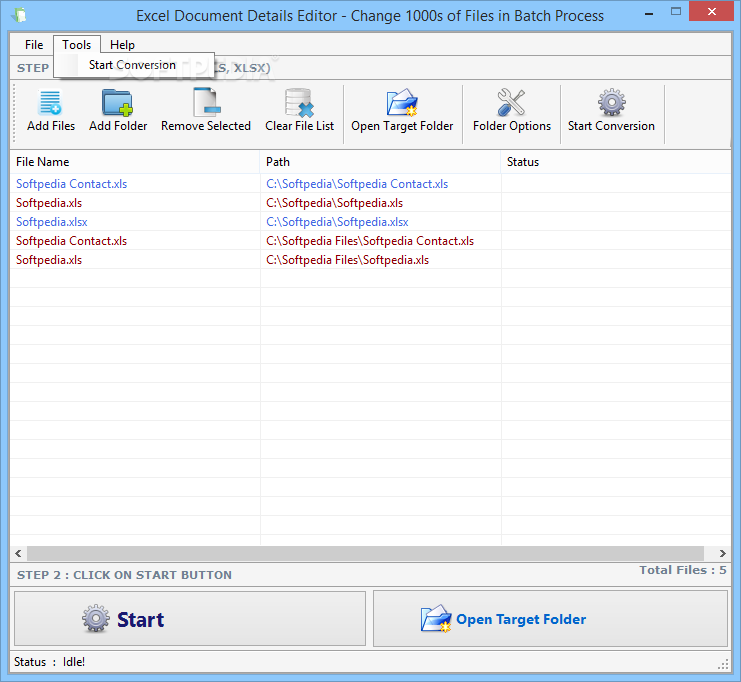Image resolution: width=741 pixels, height=682 pixels.
Task: Click path C:\Softpedia\Softpedia.xls
Action: coord(334,203)
